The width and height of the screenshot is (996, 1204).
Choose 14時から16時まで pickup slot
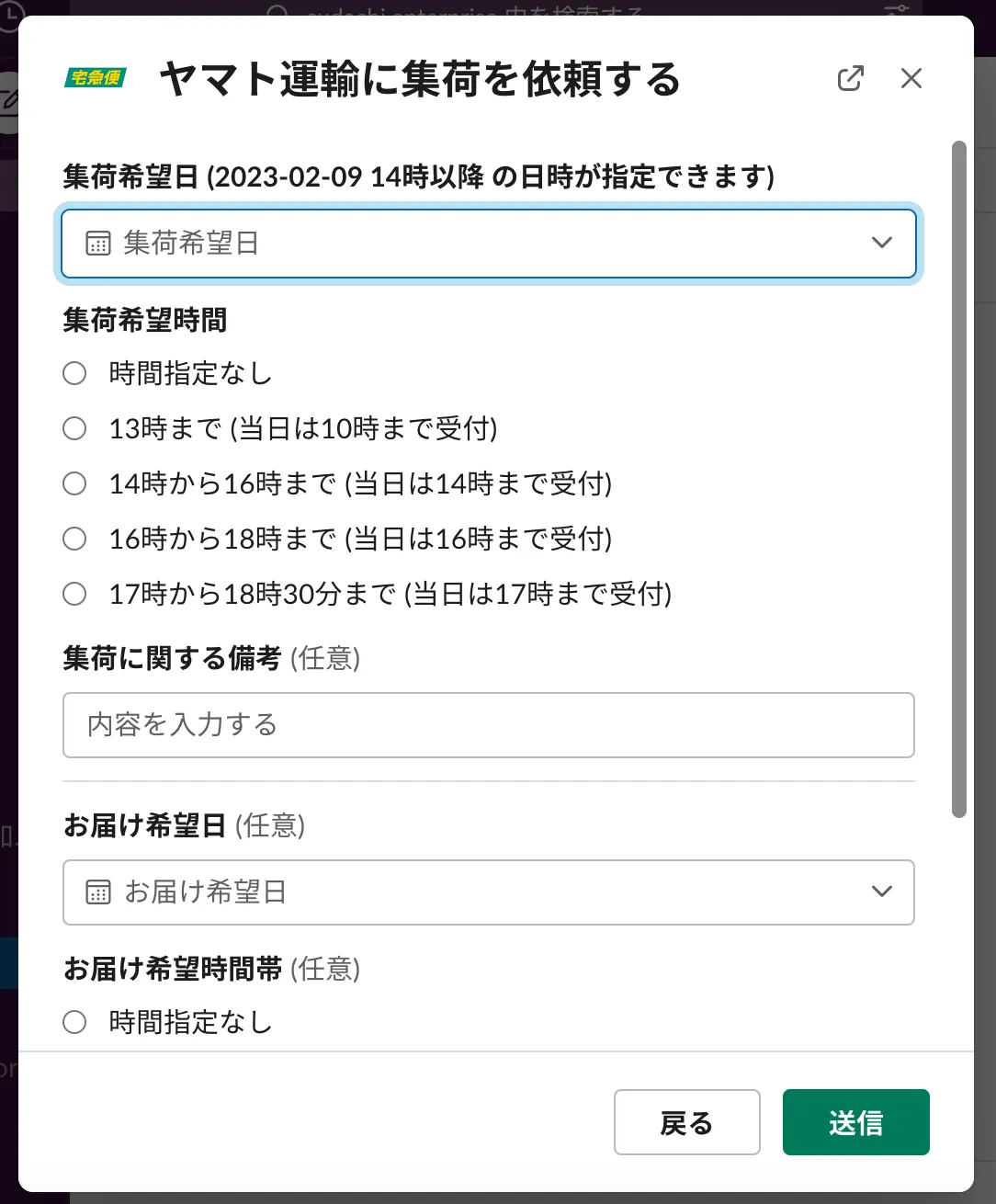(x=74, y=483)
